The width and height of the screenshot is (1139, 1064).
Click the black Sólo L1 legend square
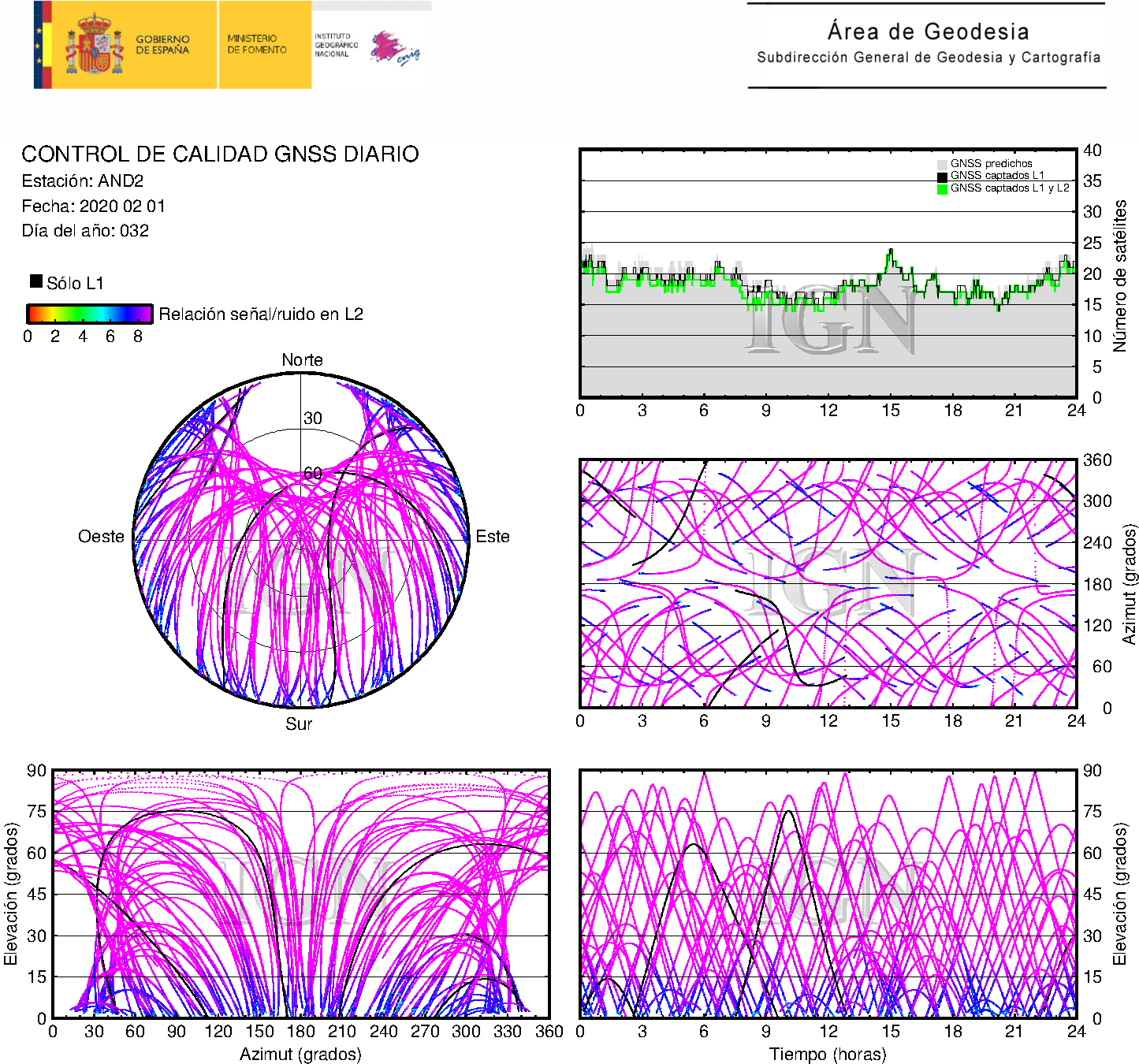(35, 281)
